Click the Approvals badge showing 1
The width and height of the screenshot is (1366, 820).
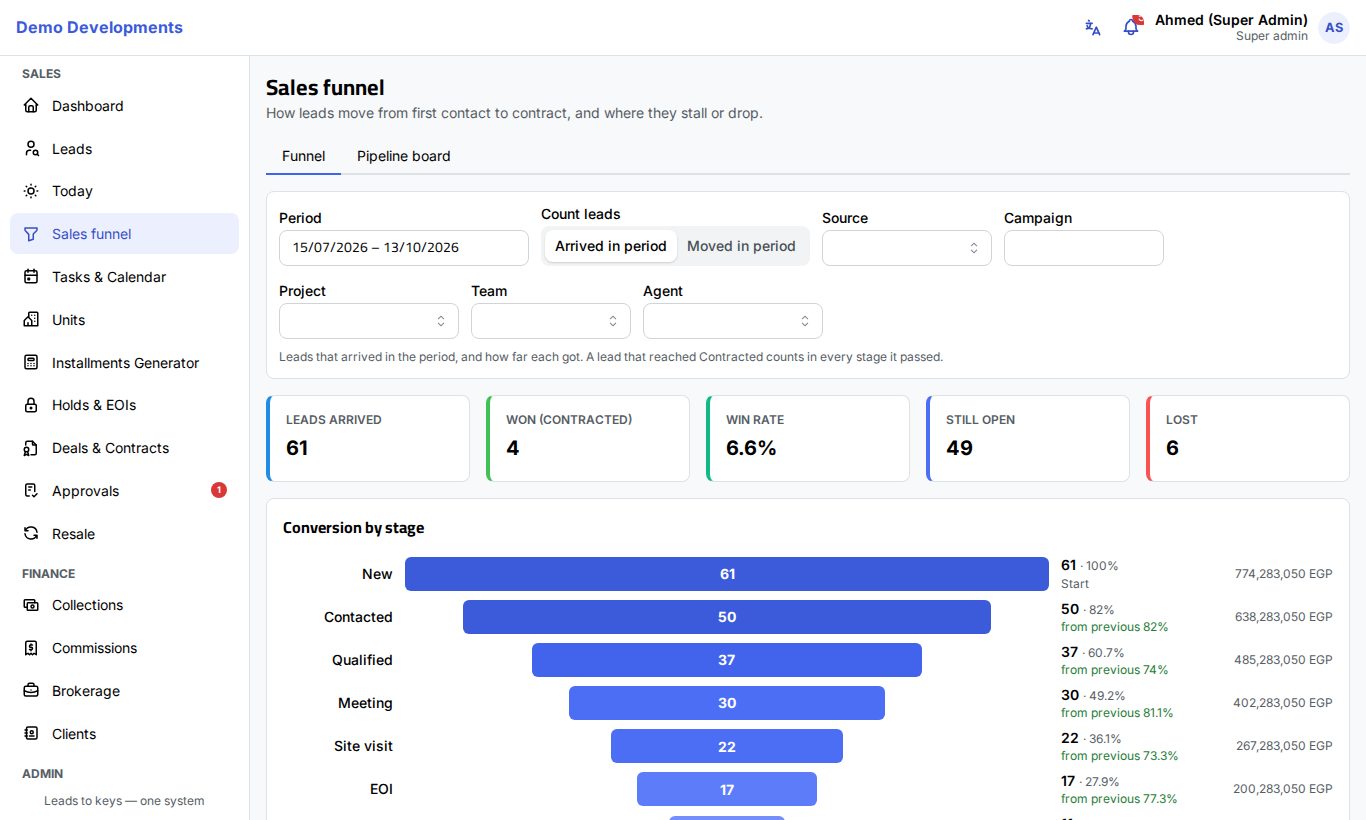point(219,490)
